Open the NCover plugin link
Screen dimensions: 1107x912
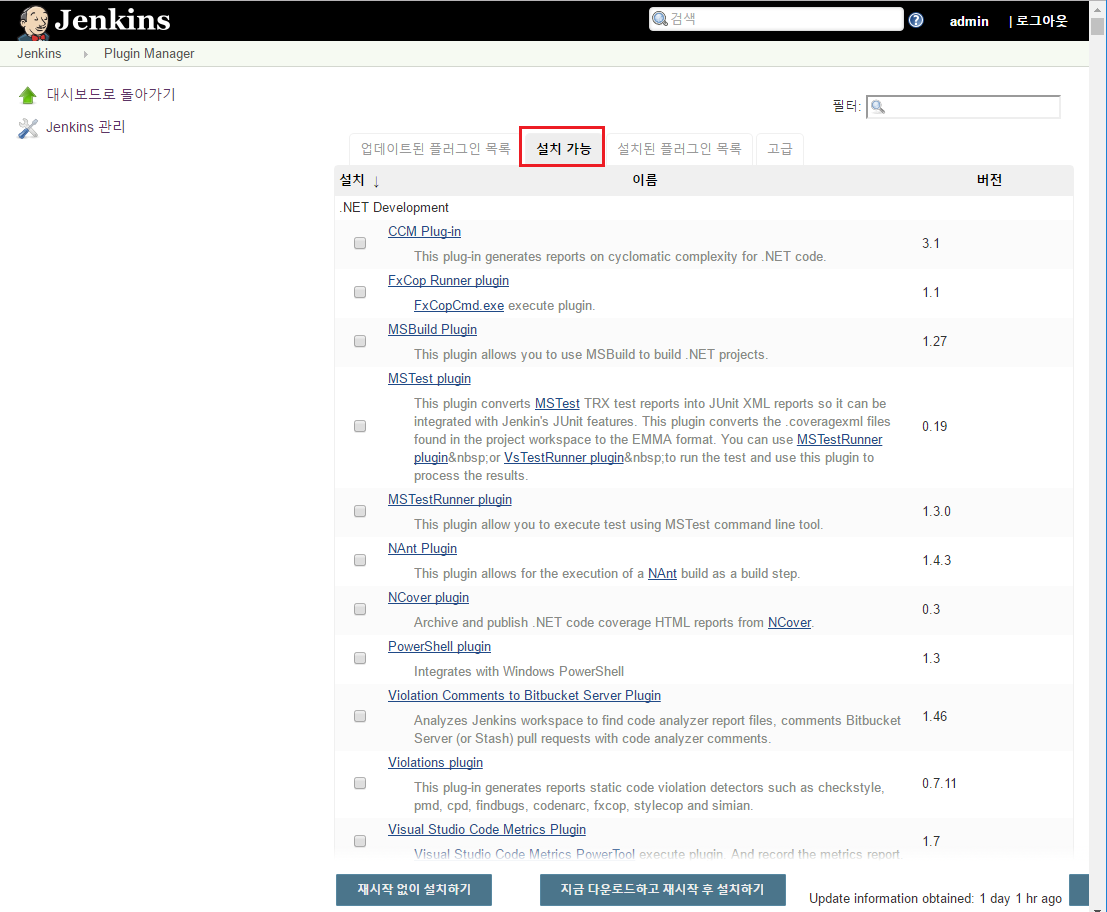pyautogui.click(x=429, y=598)
